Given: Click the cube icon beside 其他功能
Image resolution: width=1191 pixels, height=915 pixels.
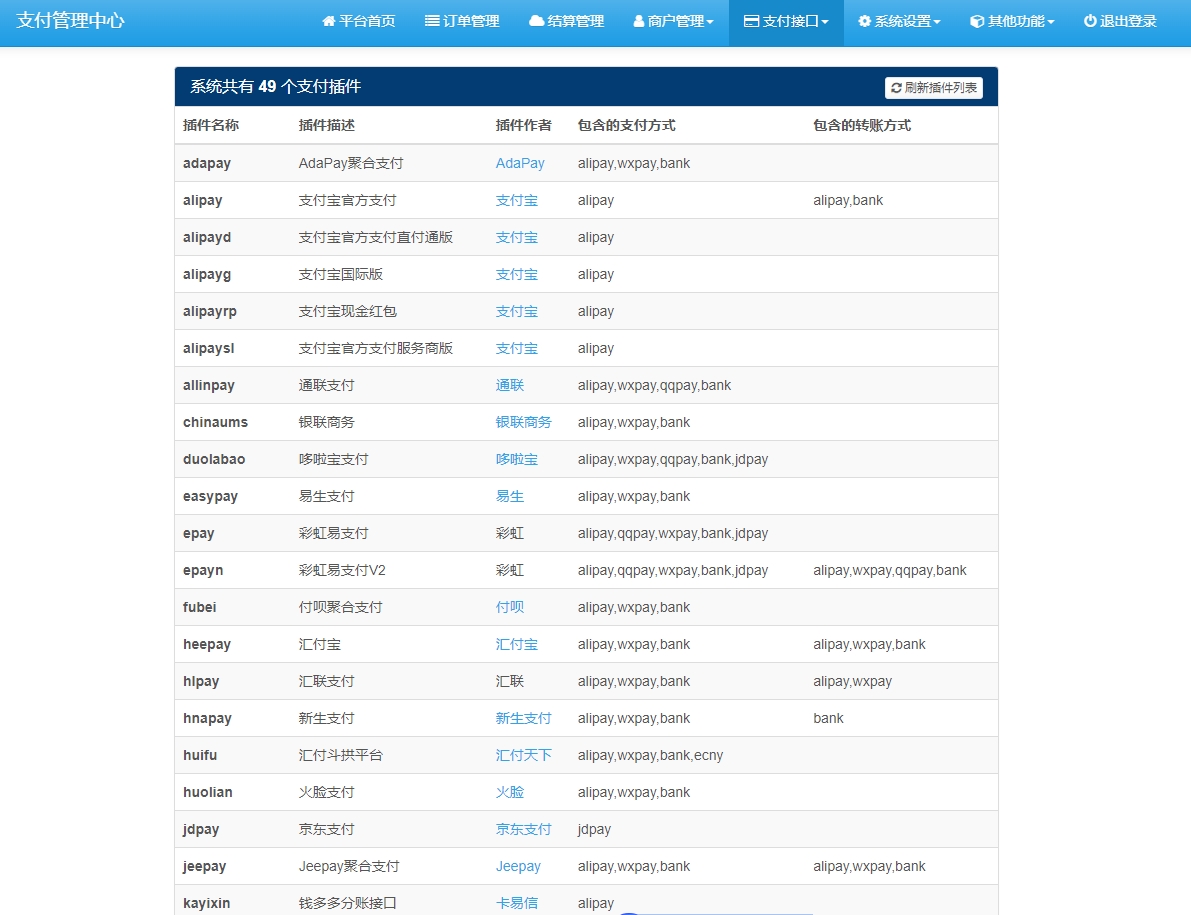Looking at the screenshot, I should 978,21.
